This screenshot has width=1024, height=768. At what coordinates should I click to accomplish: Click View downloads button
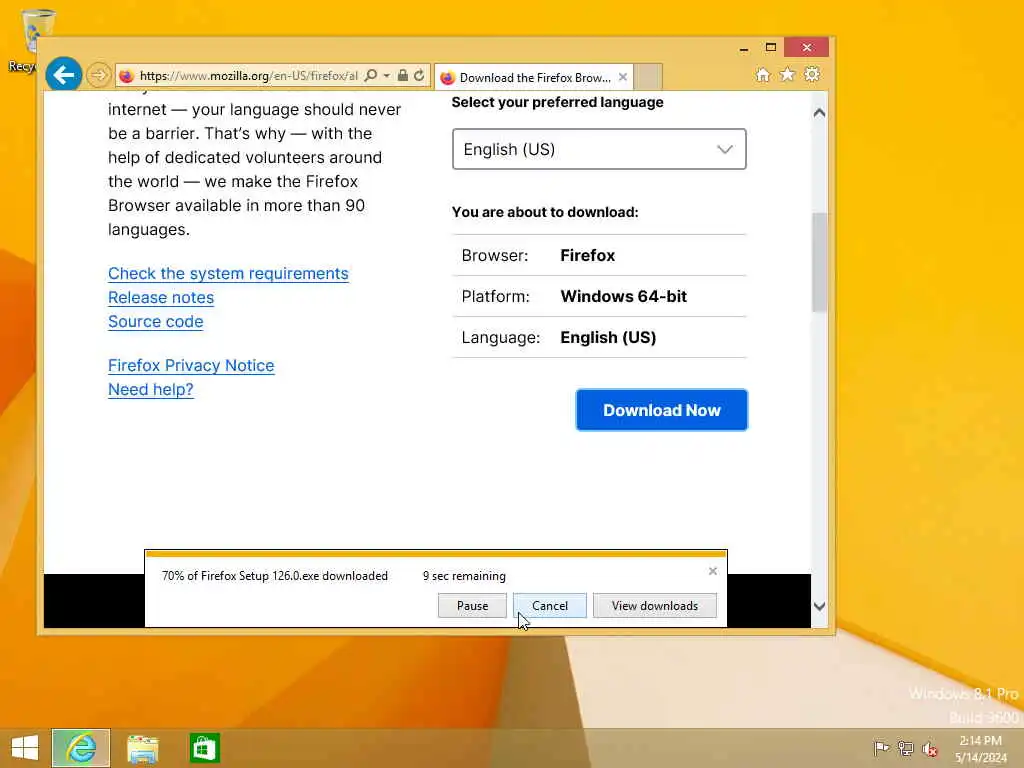pyautogui.click(x=654, y=605)
